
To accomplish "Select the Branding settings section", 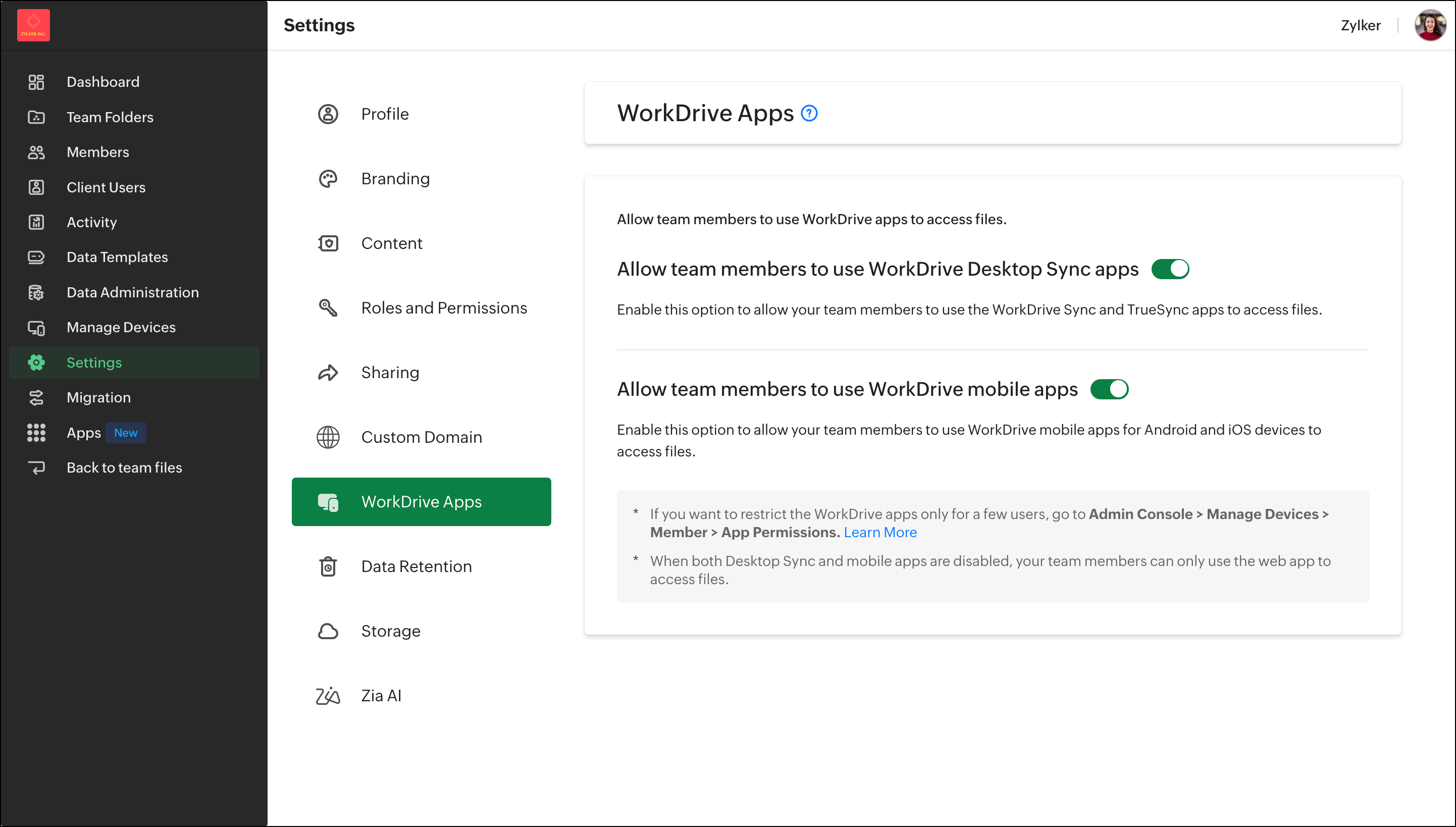I will tap(395, 179).
